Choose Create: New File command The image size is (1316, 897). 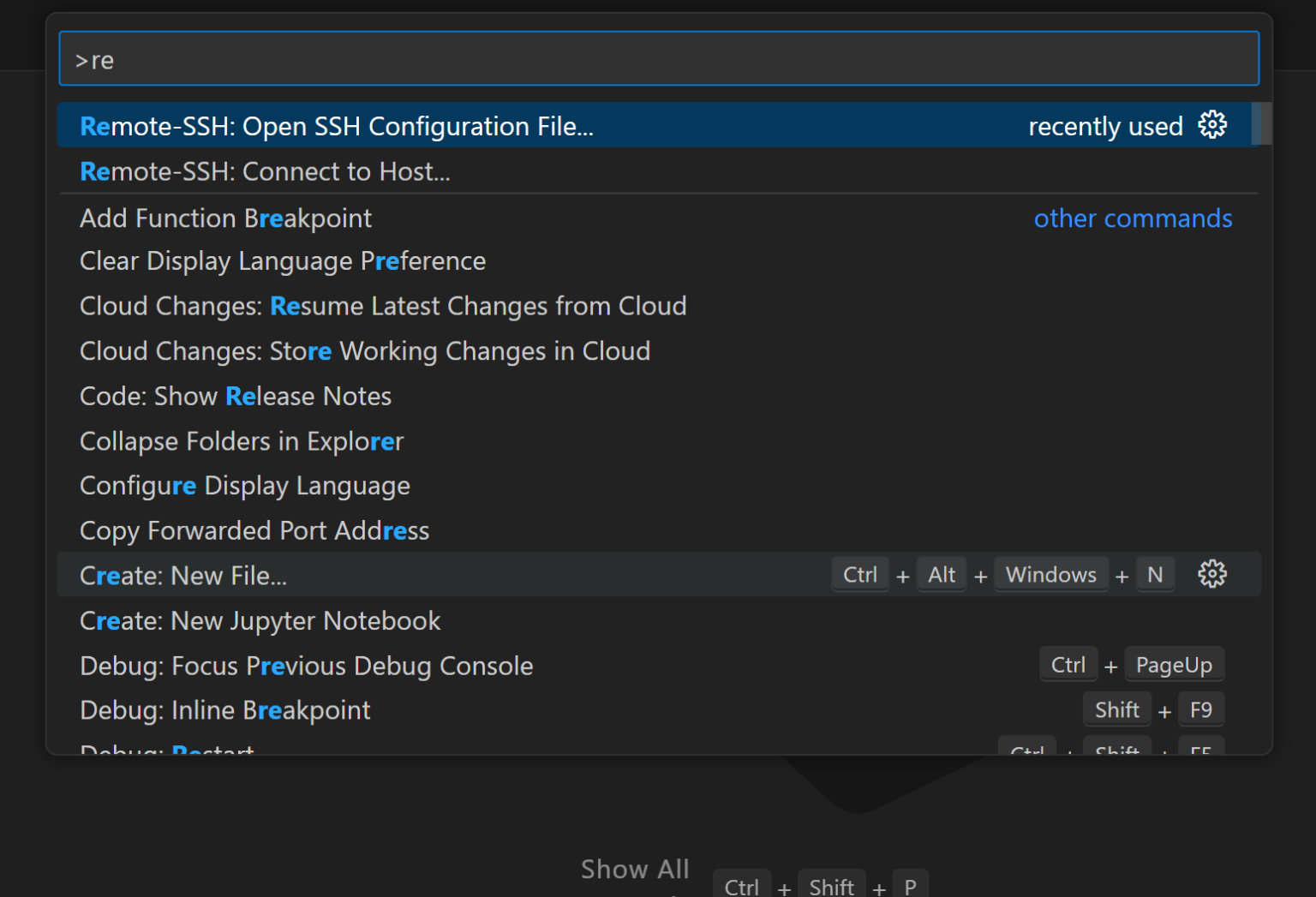tap(183, 575)
